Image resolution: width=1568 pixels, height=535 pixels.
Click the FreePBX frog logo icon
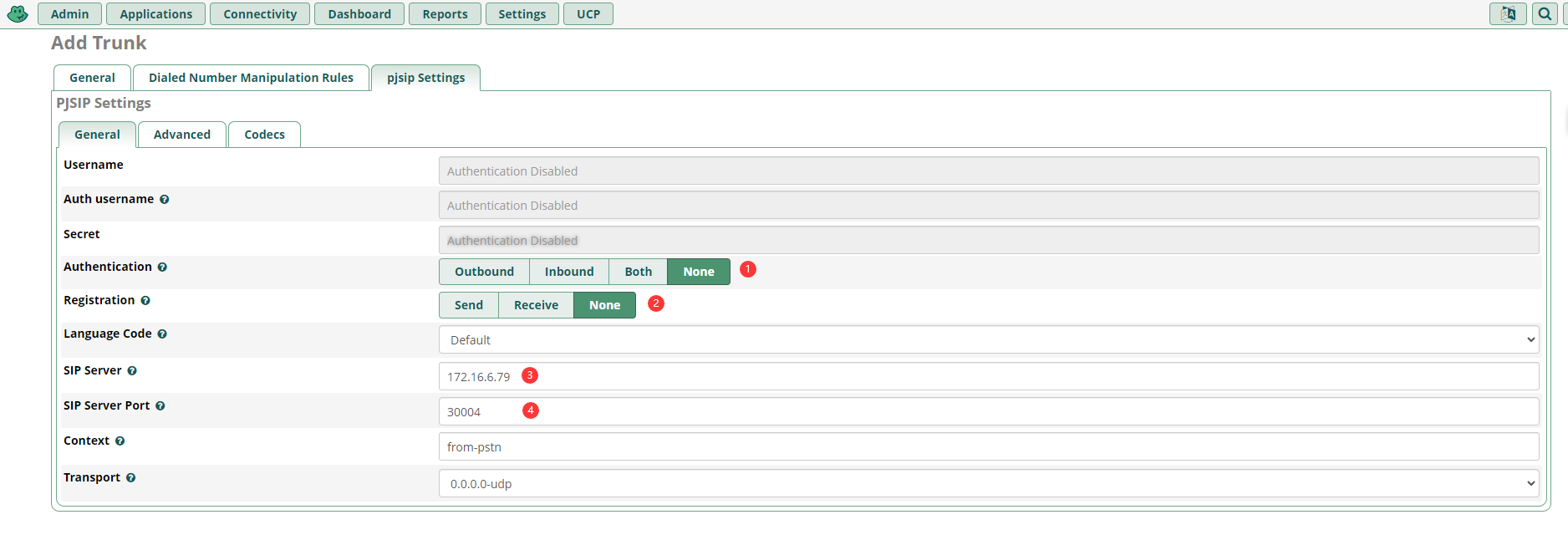point(18,14)
